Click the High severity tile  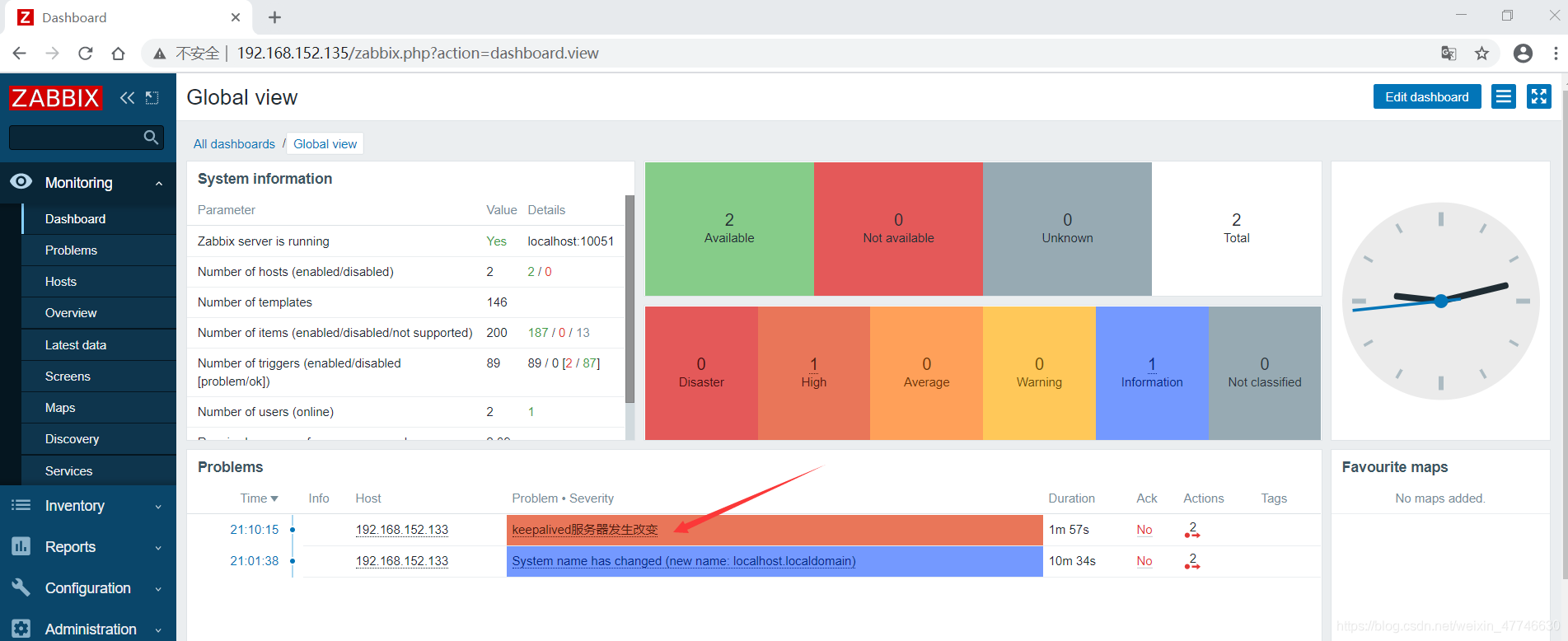click(x=814, y=373)
